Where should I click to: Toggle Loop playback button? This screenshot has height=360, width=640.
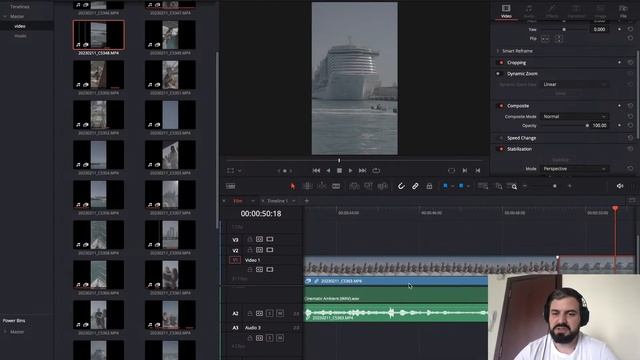click(376, 171)
